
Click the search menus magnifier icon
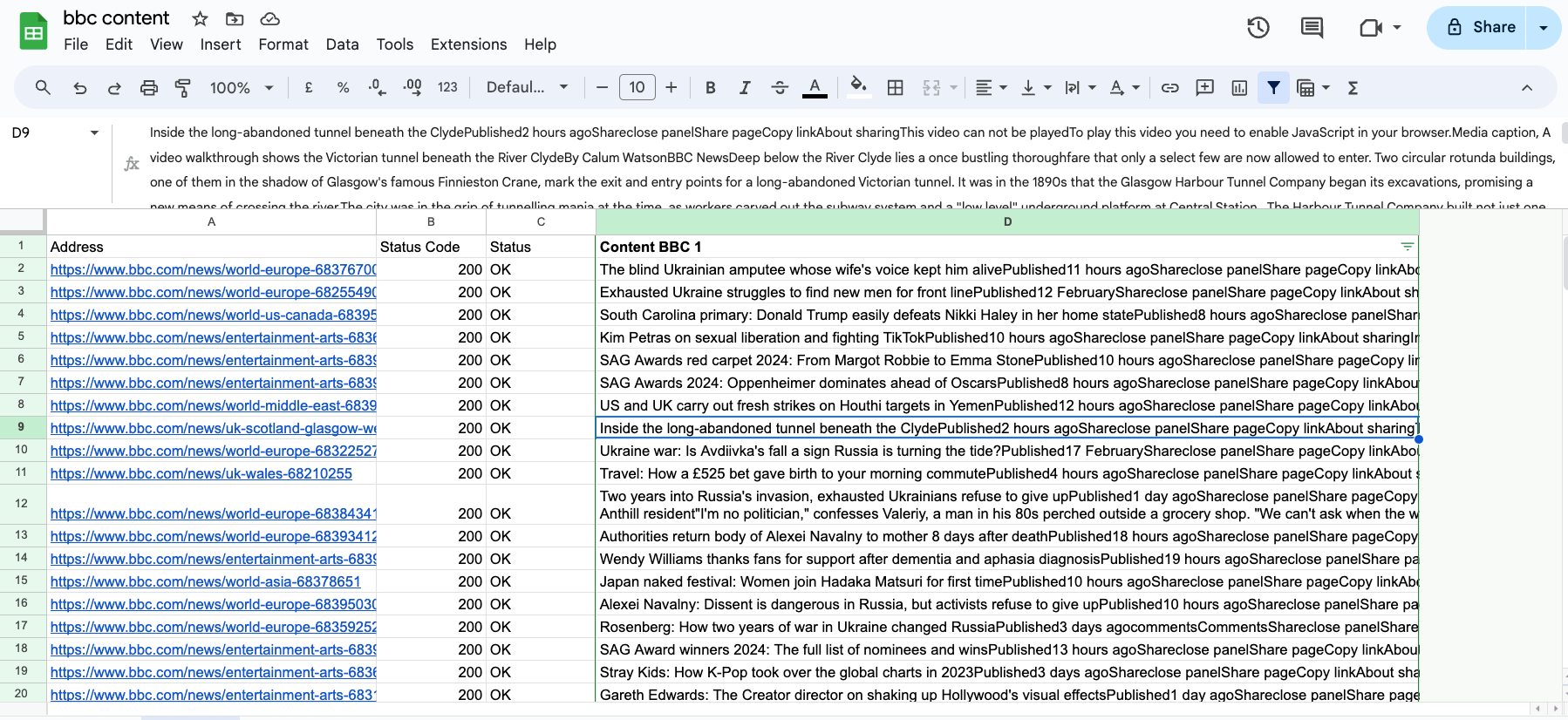pos(43,87)
